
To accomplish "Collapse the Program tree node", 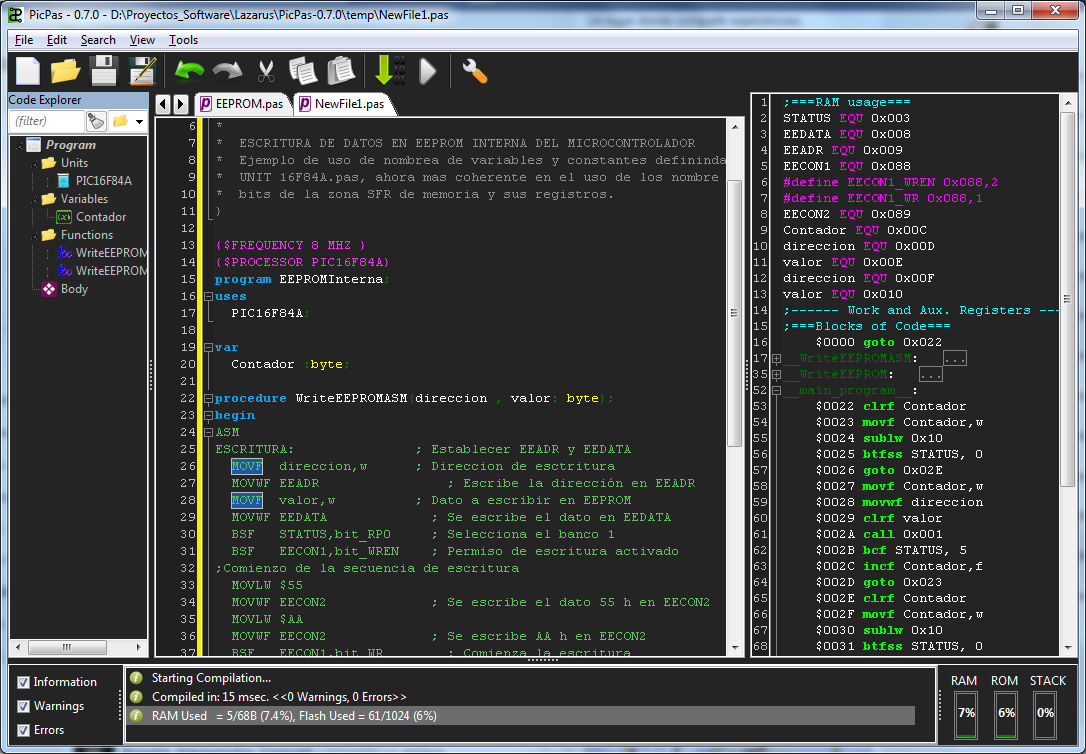I will [19, 145].
